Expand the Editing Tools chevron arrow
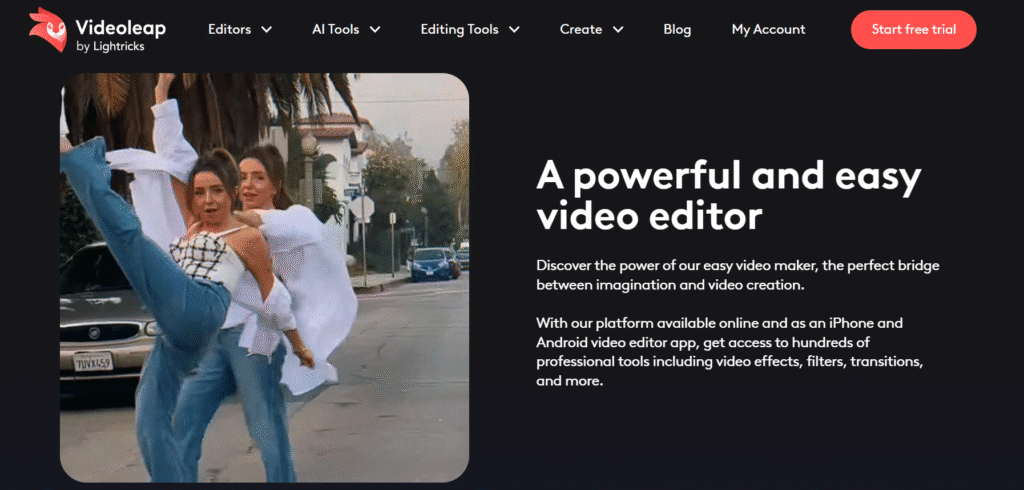This screenshot has width=1024, height=490. pyautogui.click(x=514, y=29)
